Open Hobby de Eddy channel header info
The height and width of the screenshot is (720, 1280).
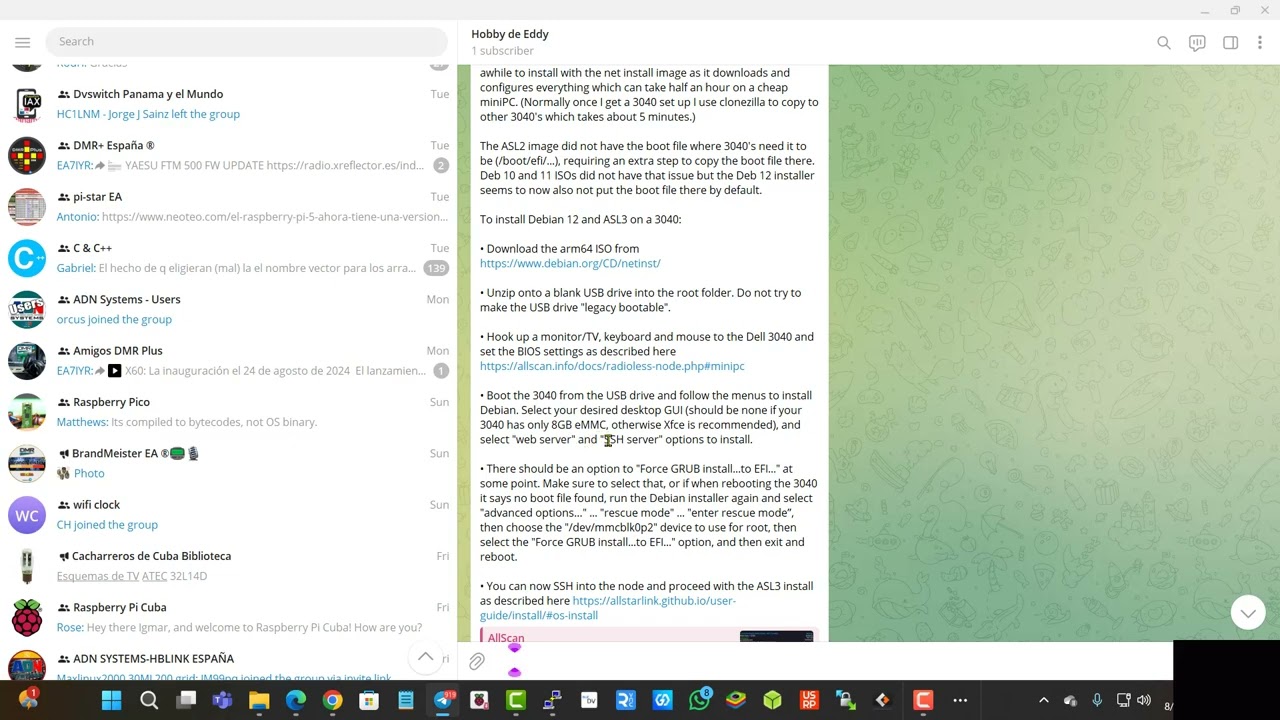click(510, 42)
